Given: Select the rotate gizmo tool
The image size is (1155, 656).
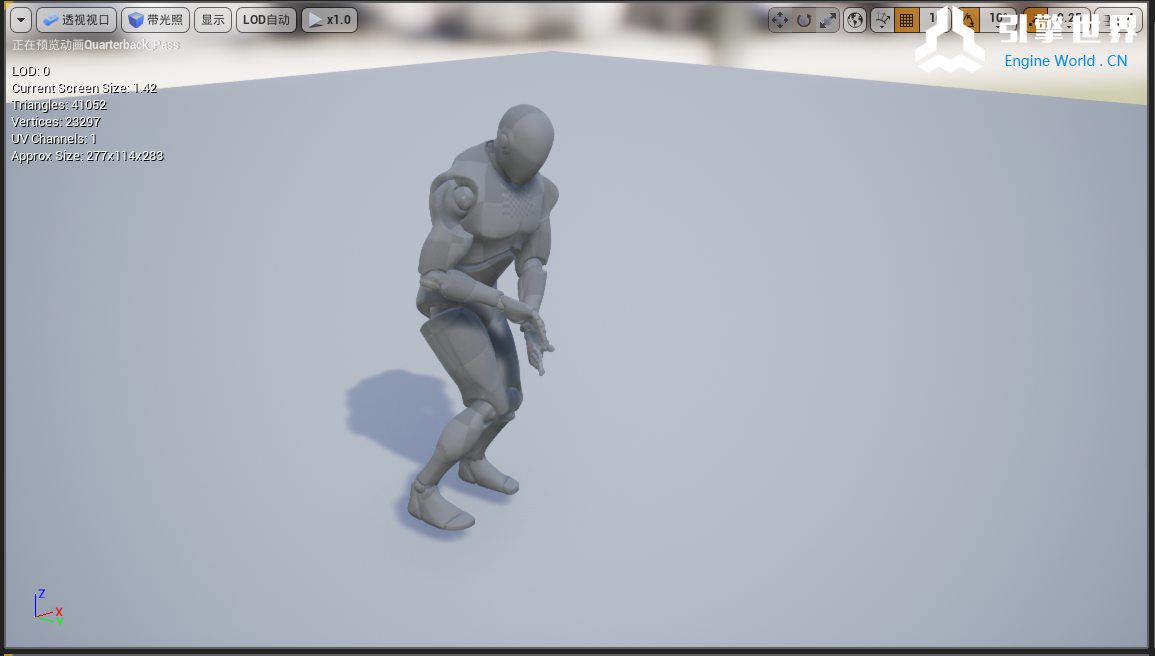Looking at the screenshot, I should click(x=804, y=20).
